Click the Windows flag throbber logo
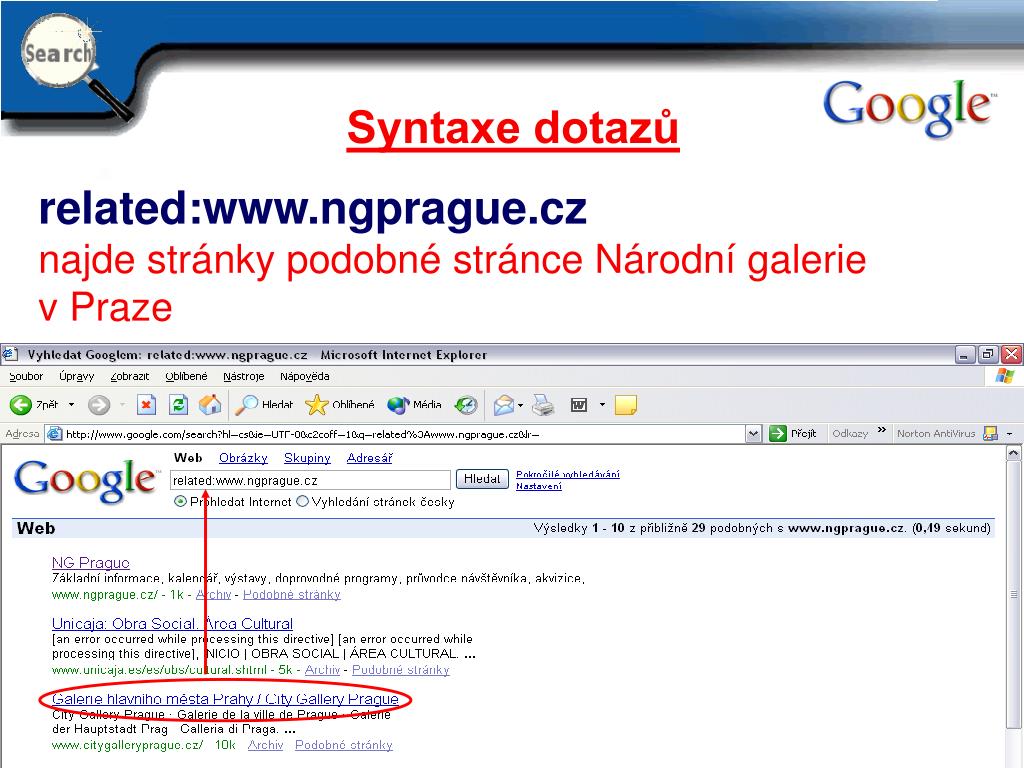This screenshot has height=768, width=1024. pyautogui.click(x=1005, y=376)
